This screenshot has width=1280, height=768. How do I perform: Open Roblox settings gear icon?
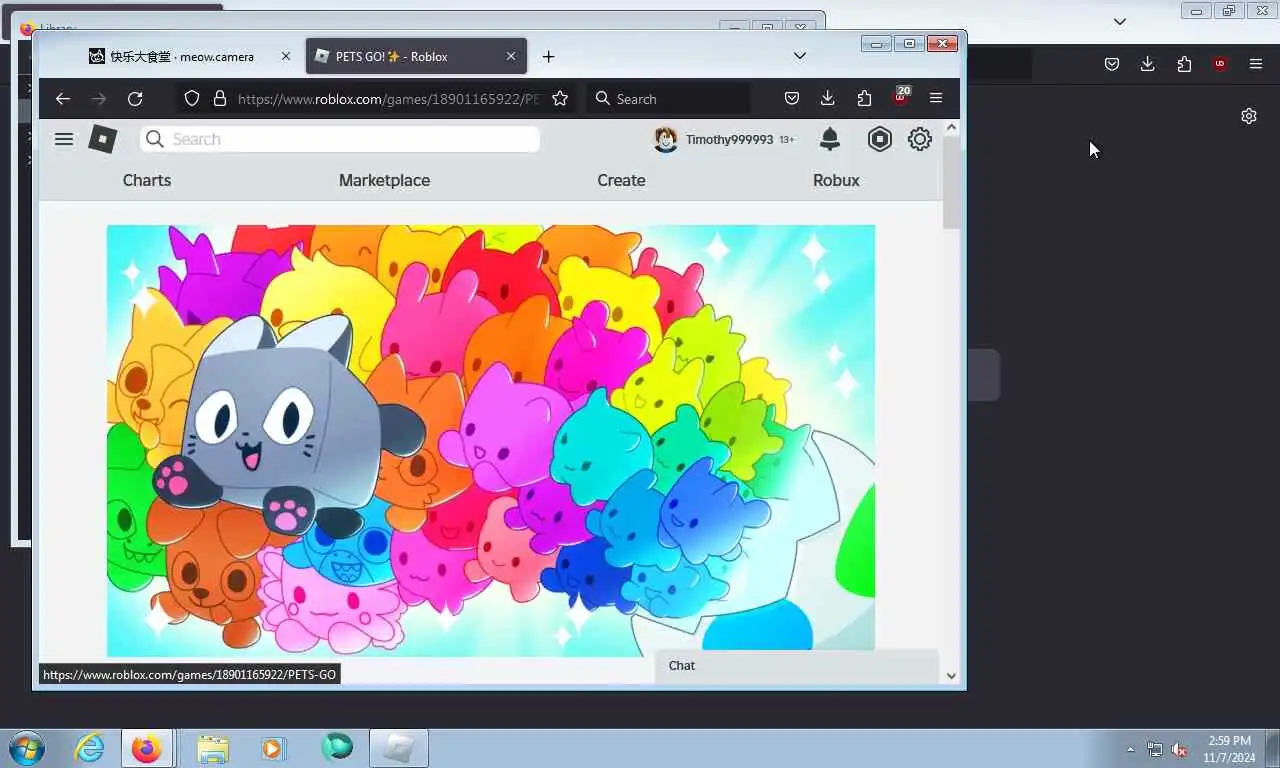pos(920,139)
